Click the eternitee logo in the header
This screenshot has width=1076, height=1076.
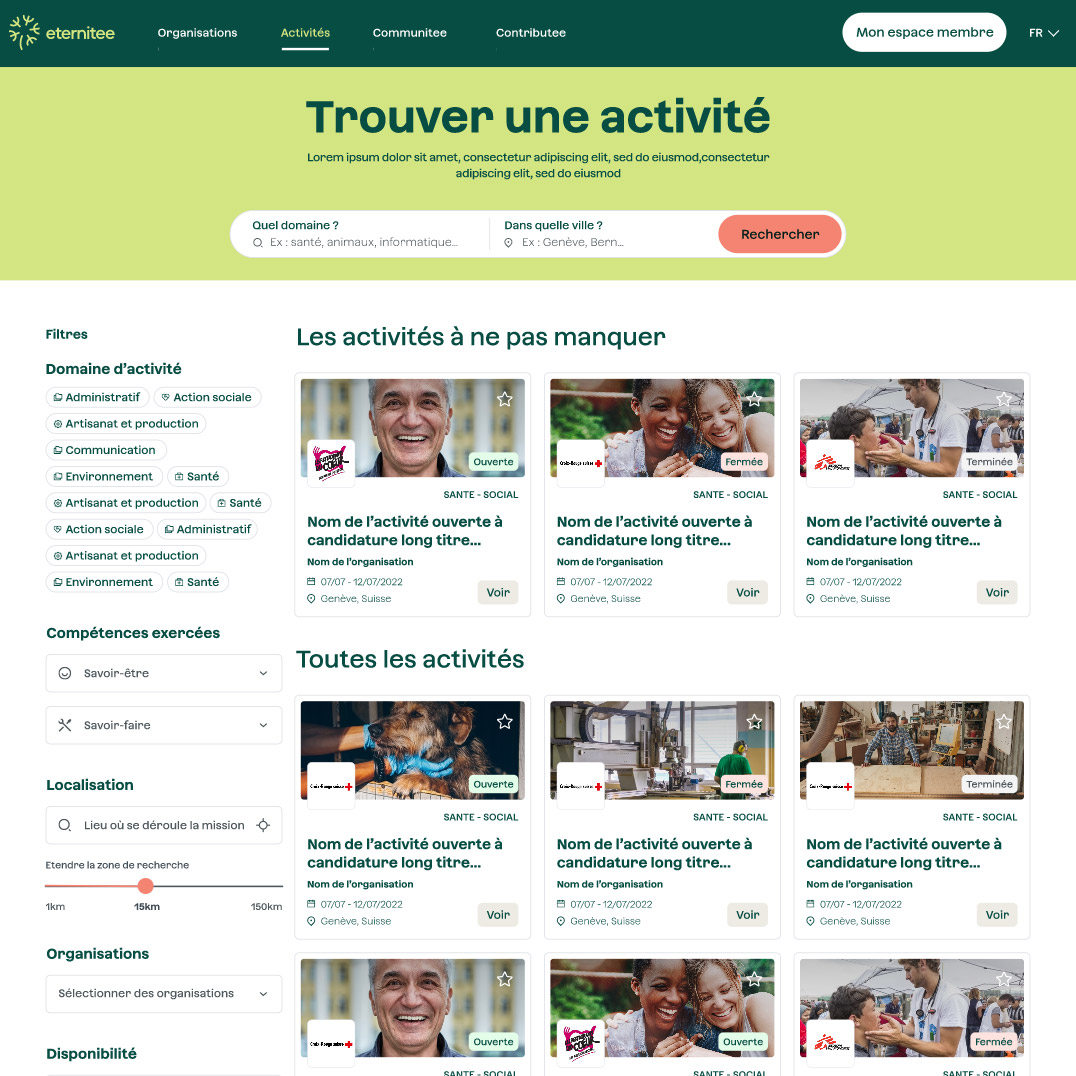(x=62, y=32)
